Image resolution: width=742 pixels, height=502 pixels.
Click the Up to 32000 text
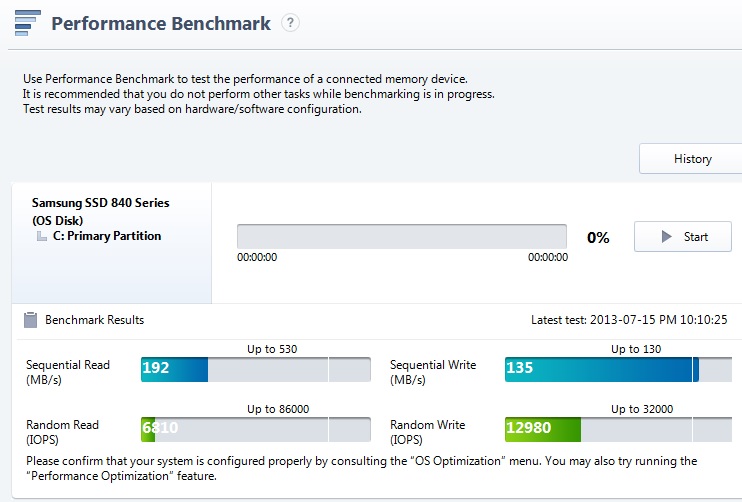tap(642, 409)
